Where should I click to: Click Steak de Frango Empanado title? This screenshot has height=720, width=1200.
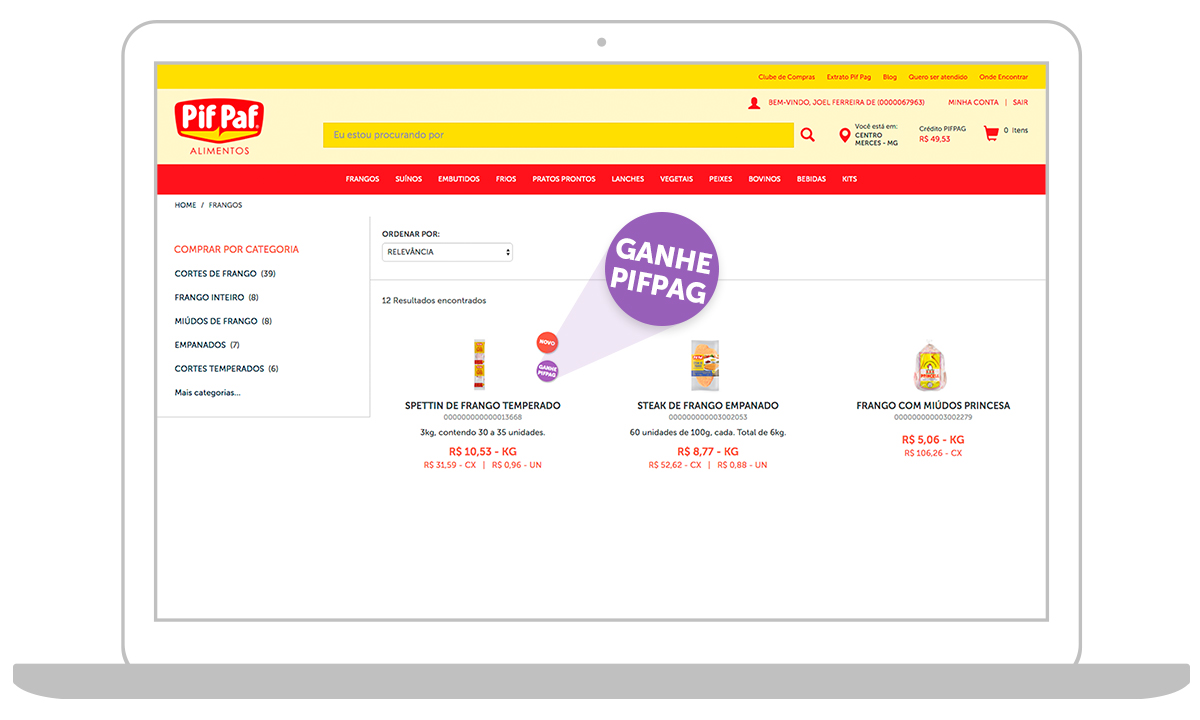tap(708, 406)
